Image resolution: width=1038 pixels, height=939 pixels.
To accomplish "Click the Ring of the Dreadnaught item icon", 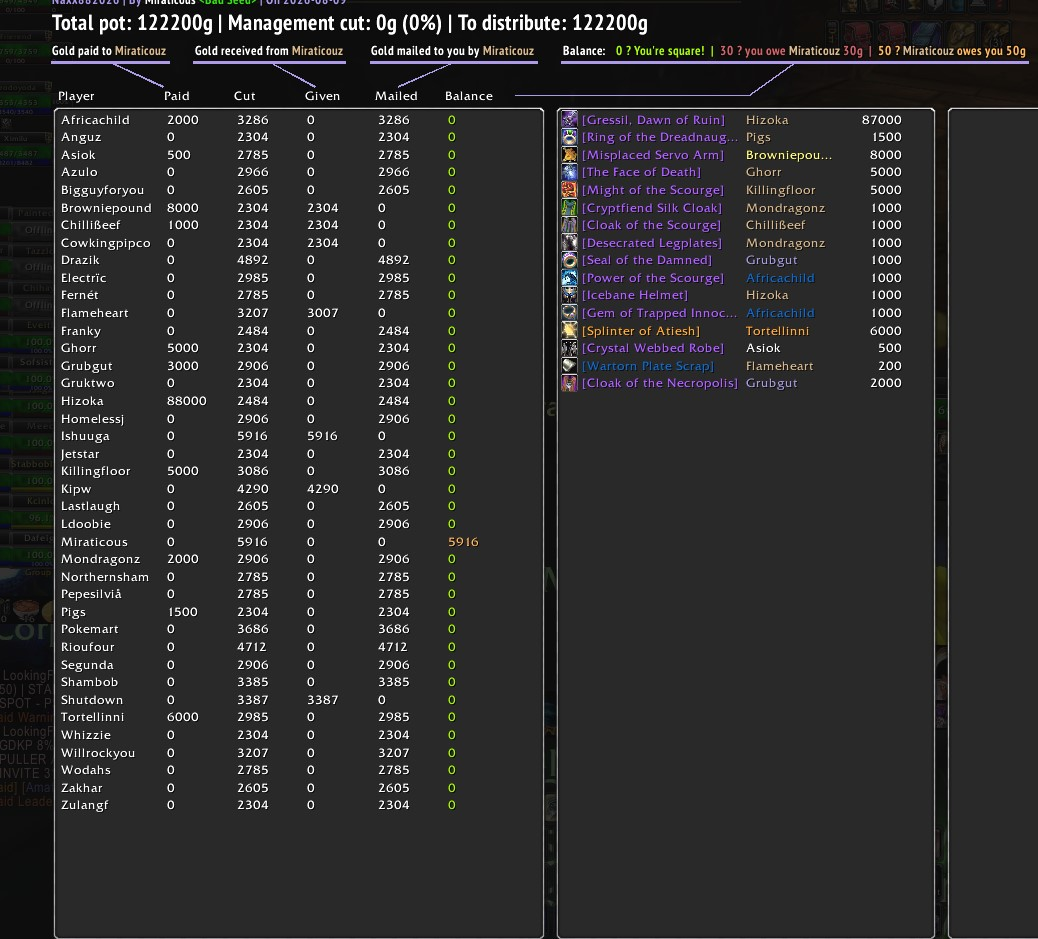I will (x=569, y=137).
